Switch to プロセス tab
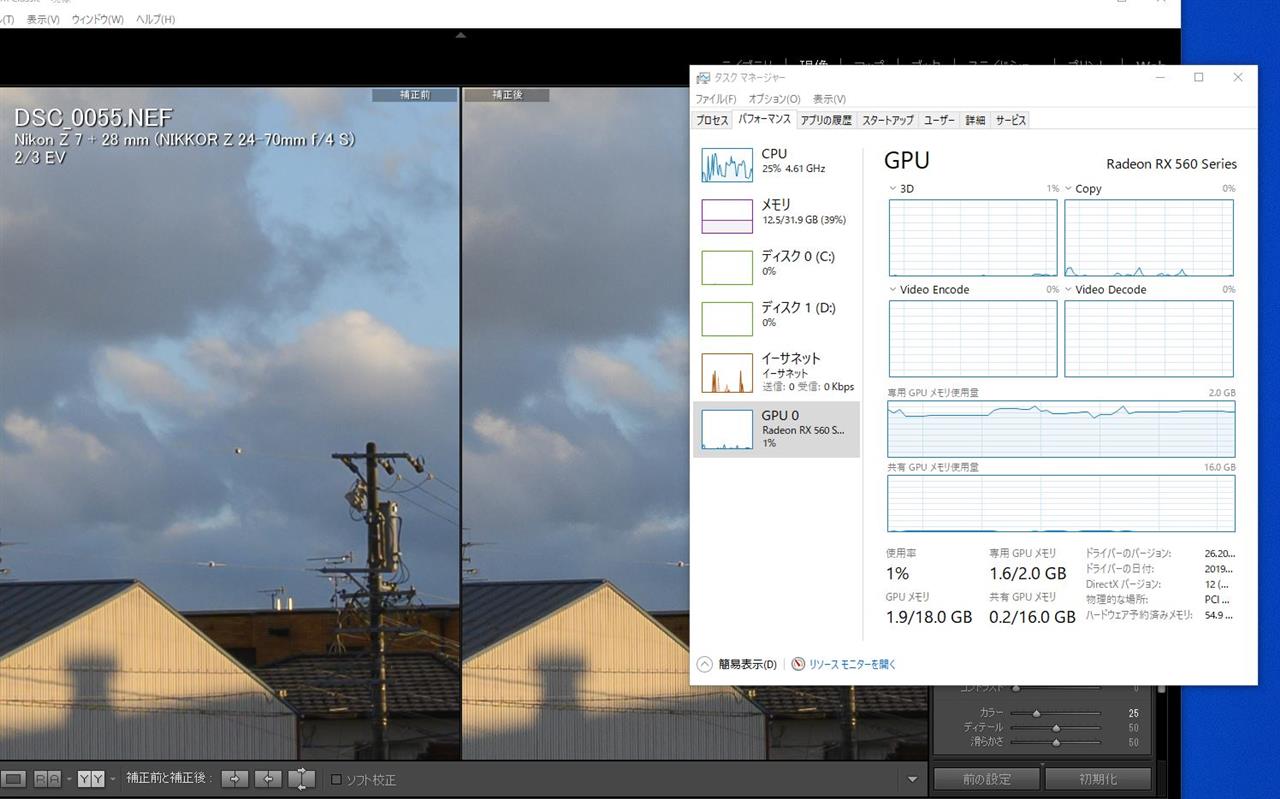This screenshot has height=799, width=1280. coord(712,120)
